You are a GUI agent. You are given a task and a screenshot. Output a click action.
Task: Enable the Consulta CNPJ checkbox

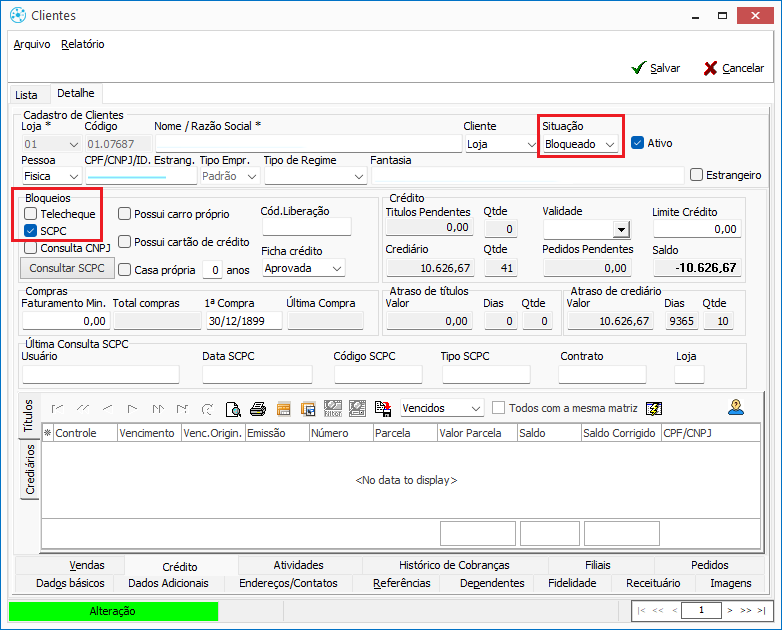coord(30,247)
